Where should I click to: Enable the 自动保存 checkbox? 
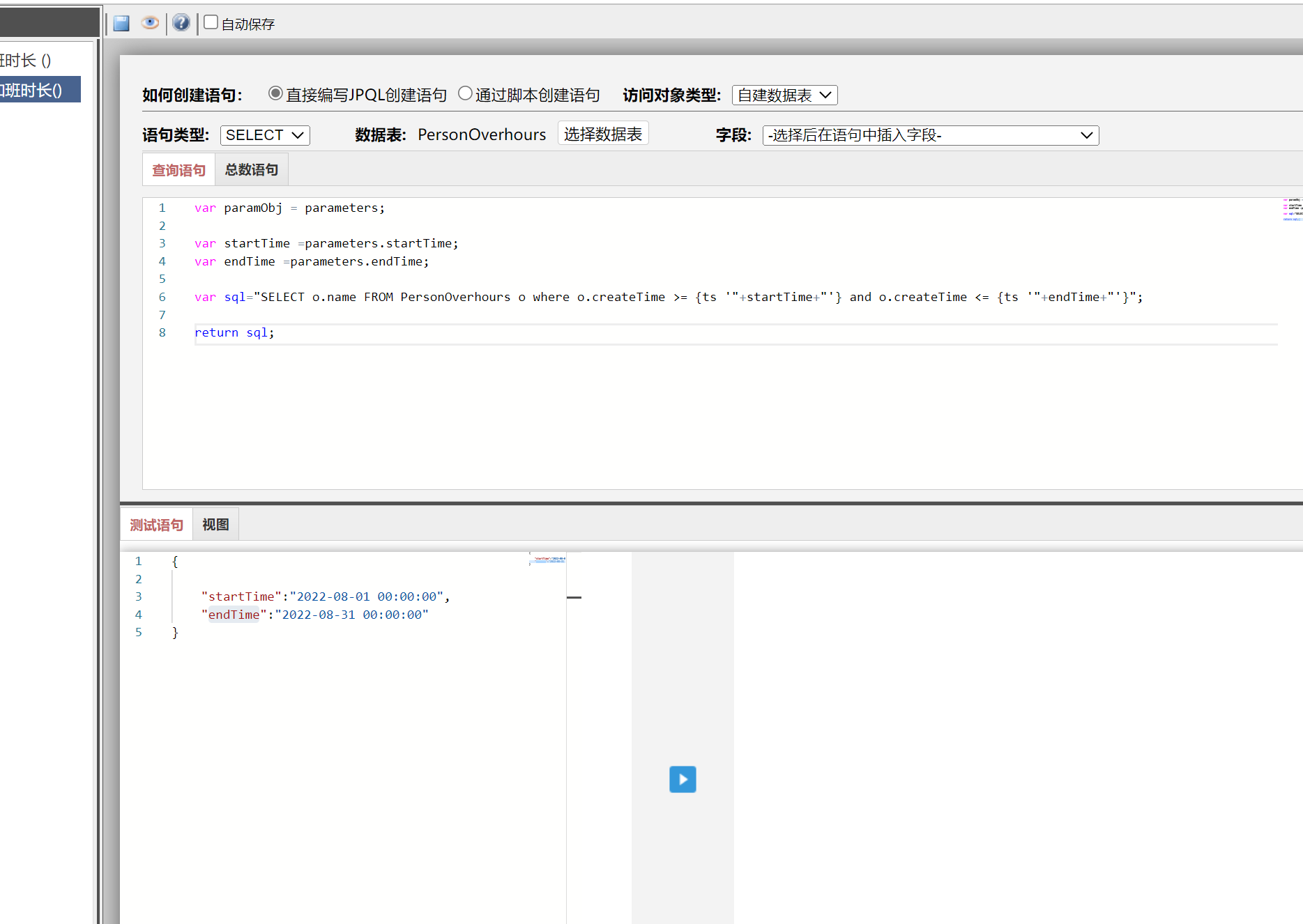coord(211,22)
